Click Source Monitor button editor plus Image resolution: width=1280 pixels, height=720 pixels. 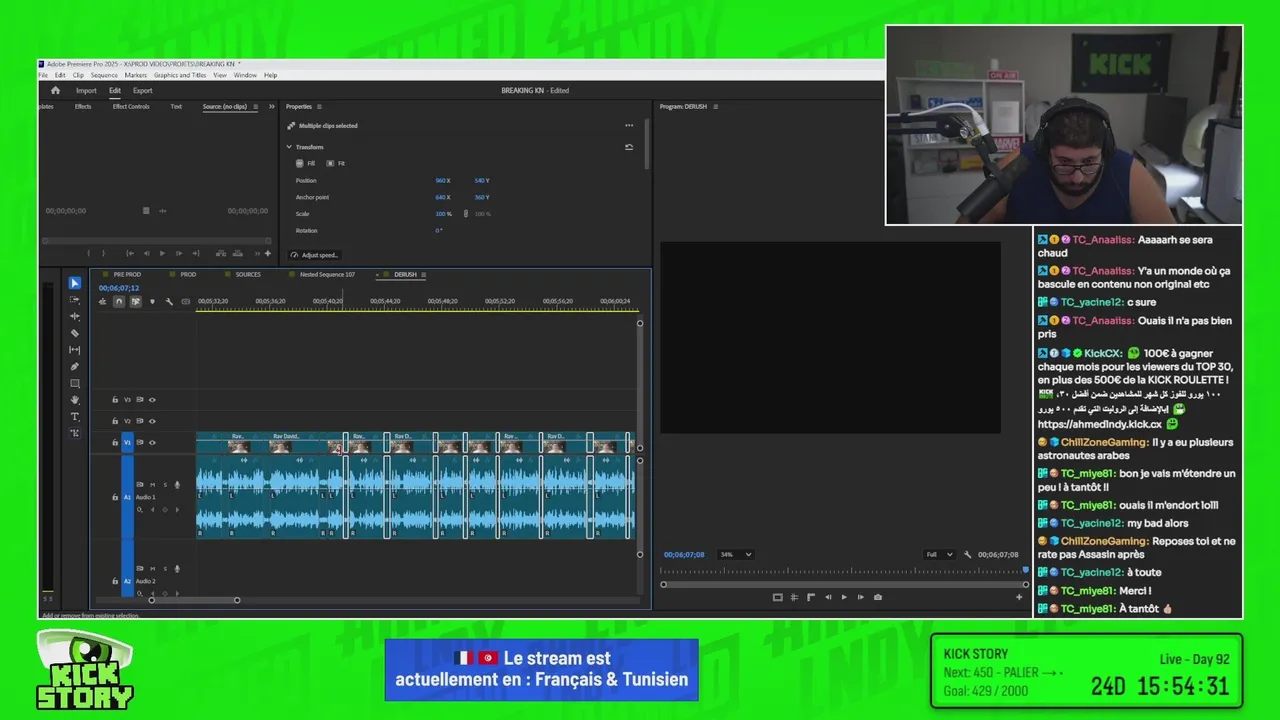(x=267, y=253)
